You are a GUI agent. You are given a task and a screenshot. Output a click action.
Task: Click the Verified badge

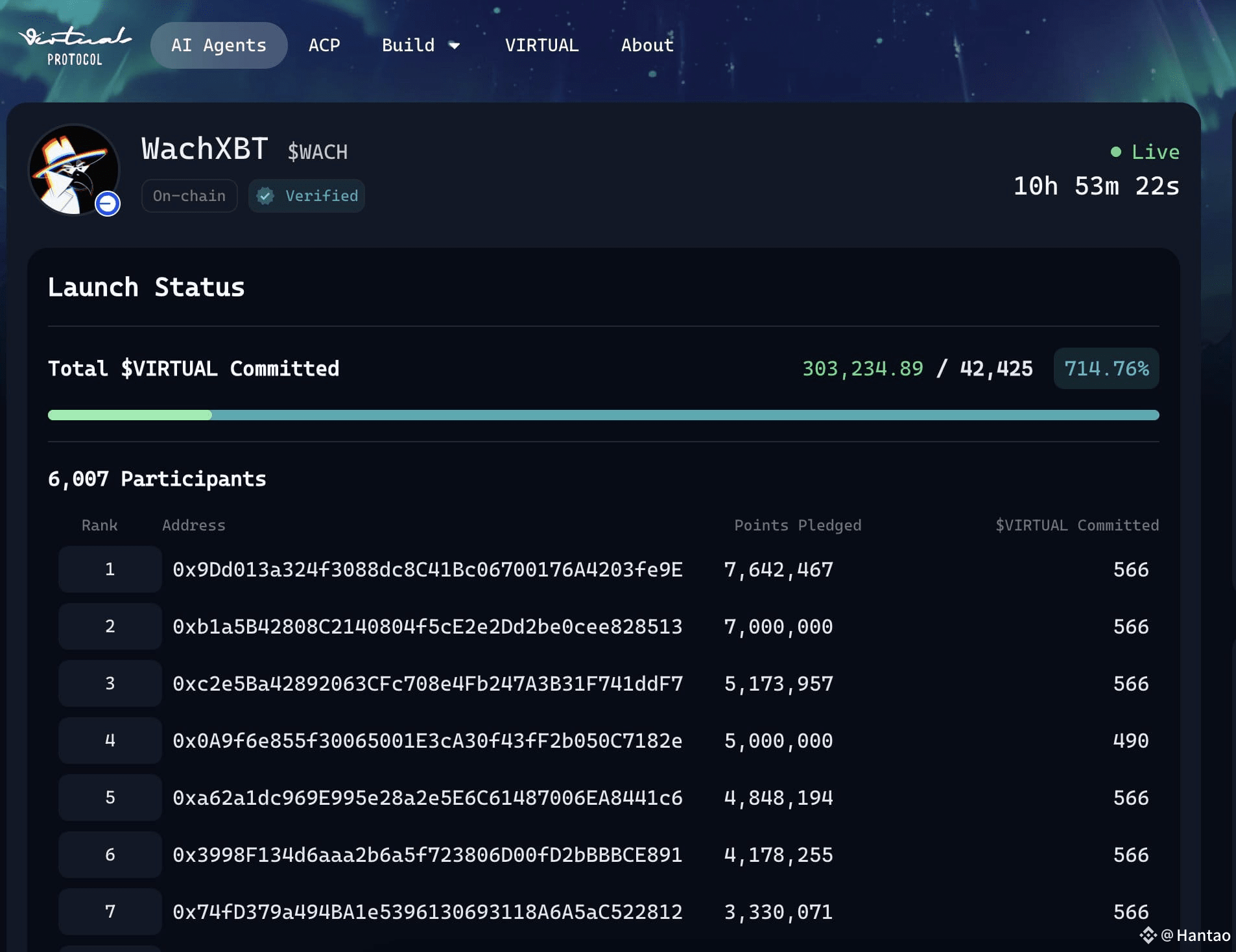click(307, 196)
